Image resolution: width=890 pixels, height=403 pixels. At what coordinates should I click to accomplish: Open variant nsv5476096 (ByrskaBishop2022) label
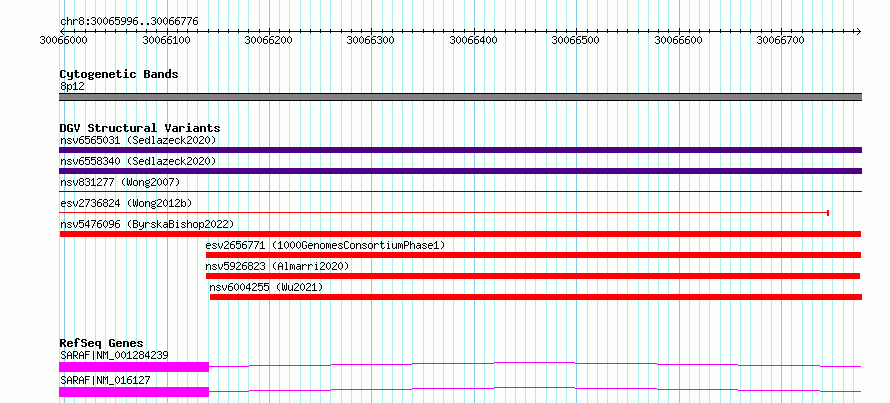[147, 224]
